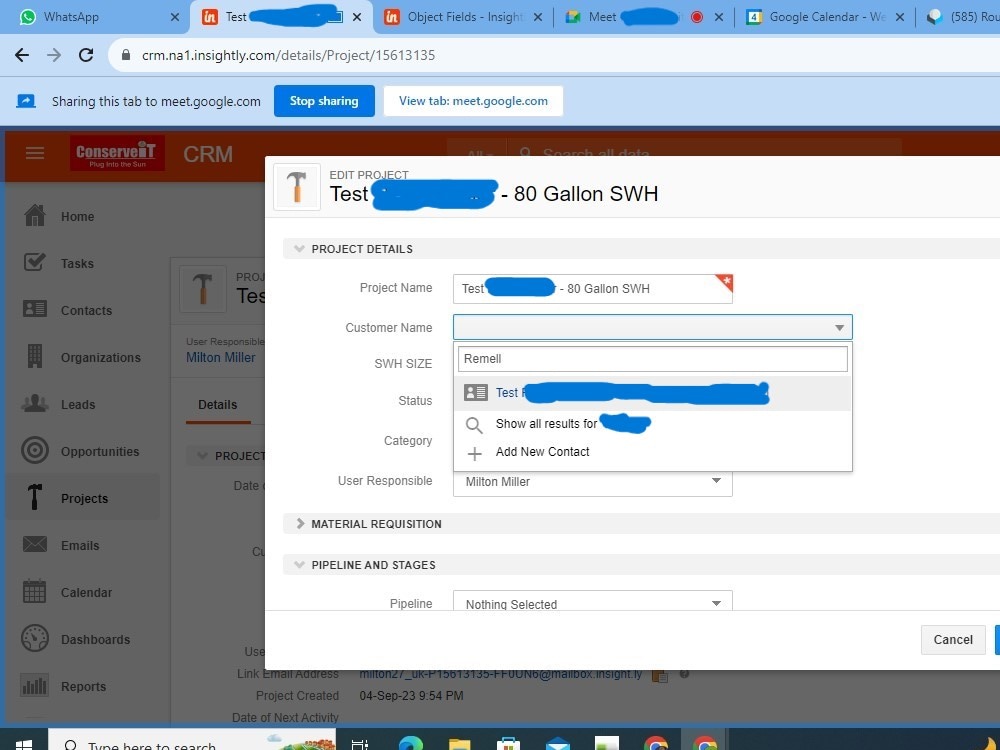Open the Pipeline dropdown
Viewport: 1000px width, 750px height.
592,603
